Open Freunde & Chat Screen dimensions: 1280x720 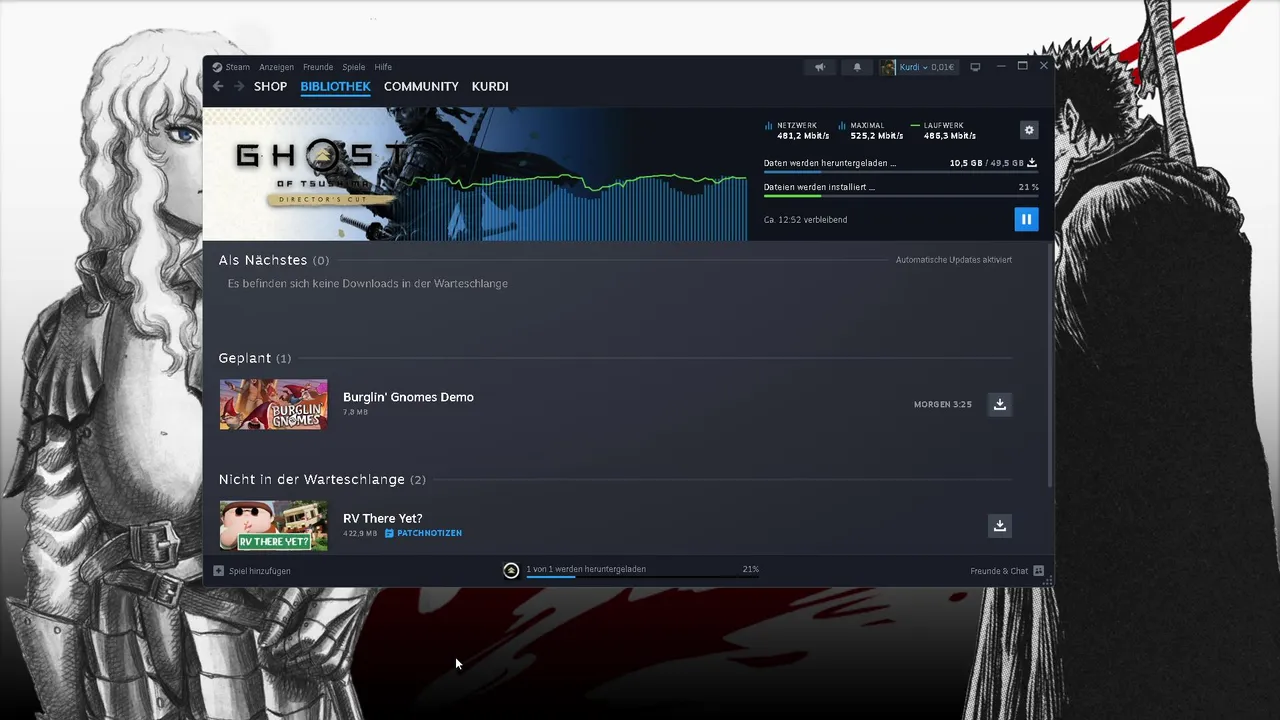pyautogui.click(x=1007, y=571)
